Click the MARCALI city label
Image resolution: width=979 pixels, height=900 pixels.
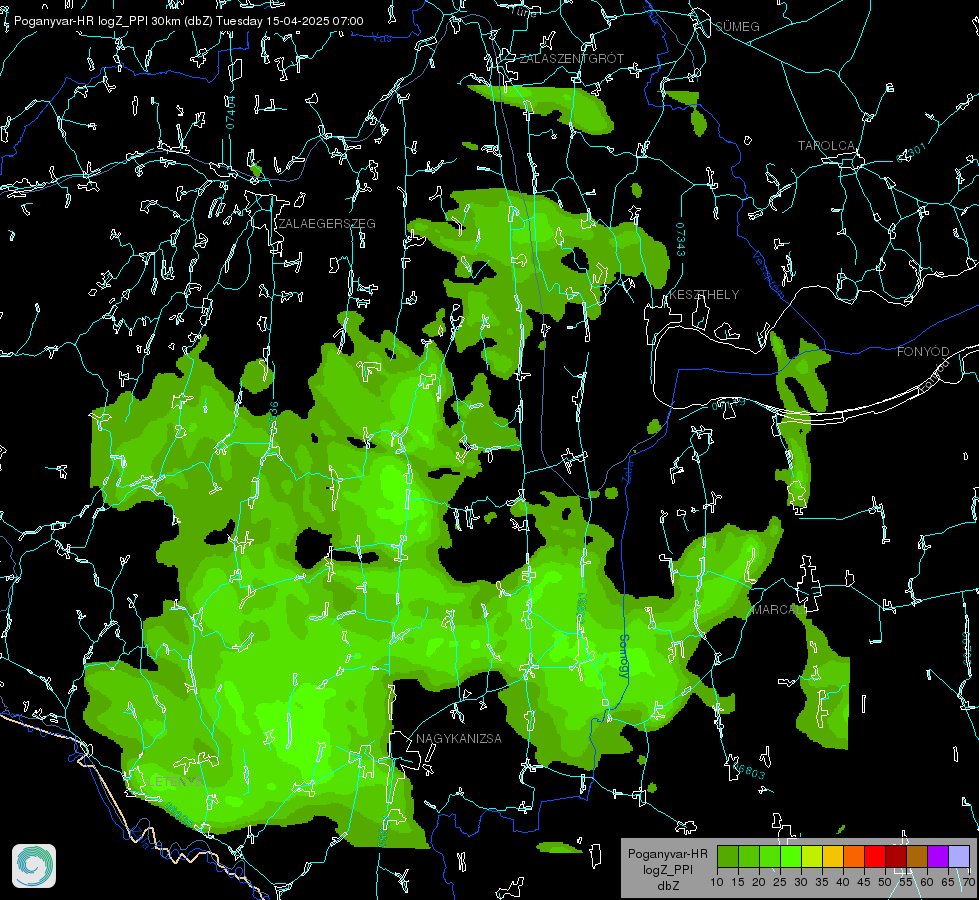779,610
